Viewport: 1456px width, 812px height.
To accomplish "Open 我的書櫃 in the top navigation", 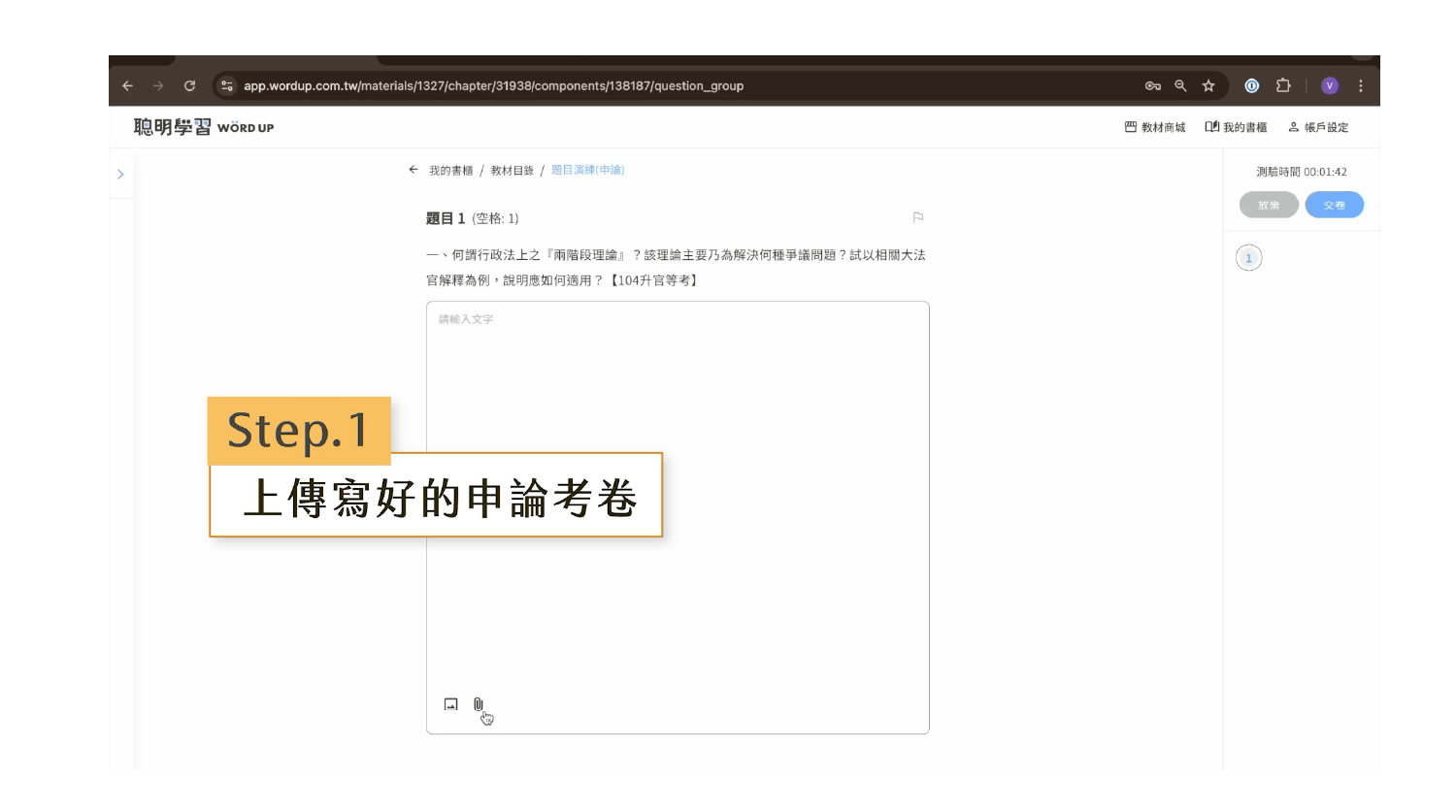I will (1236, 127).
